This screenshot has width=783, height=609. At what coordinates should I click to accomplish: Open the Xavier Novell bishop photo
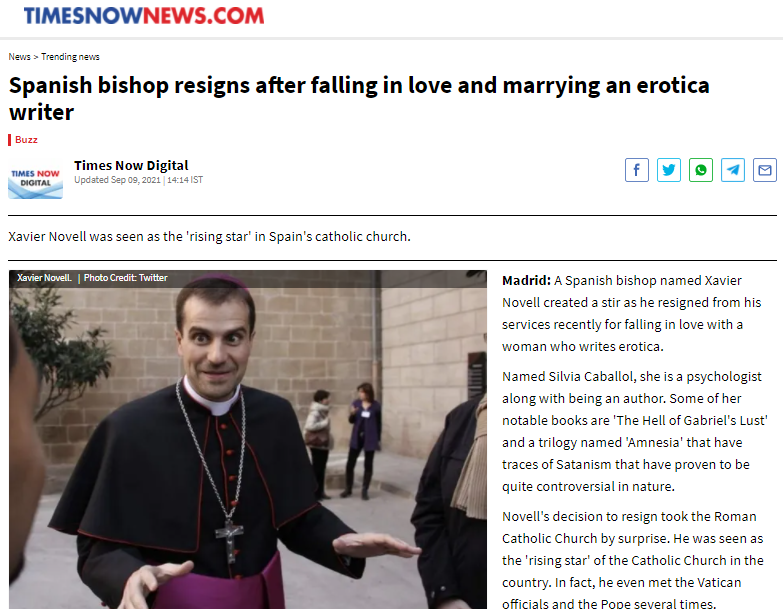tap(248, 440)
